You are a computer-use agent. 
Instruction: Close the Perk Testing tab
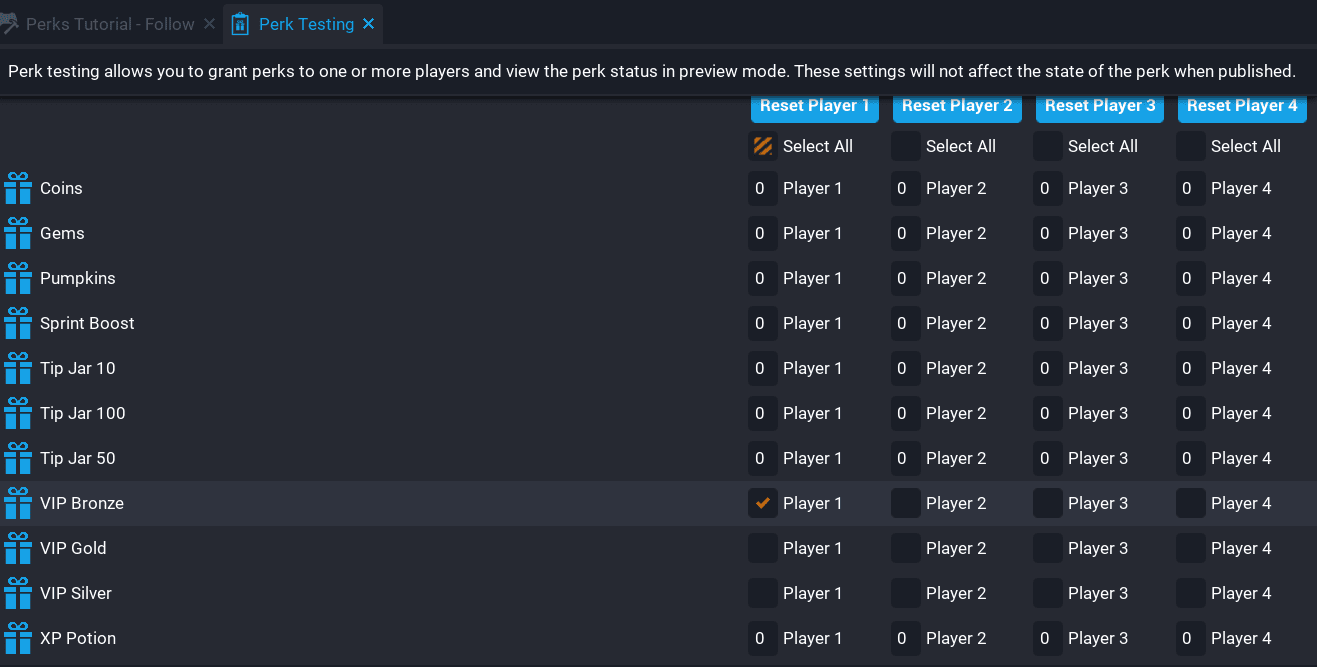(x=368, y=24)
